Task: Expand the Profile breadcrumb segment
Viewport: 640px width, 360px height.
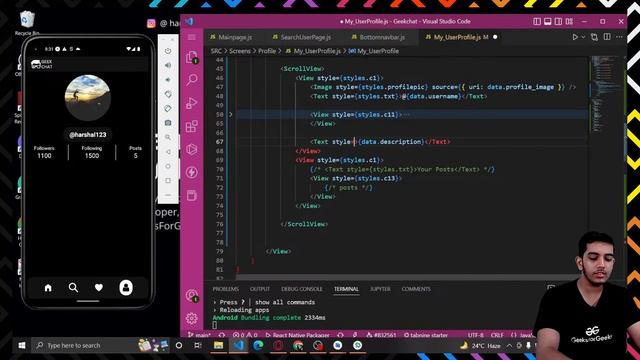Action: (267, 51)
